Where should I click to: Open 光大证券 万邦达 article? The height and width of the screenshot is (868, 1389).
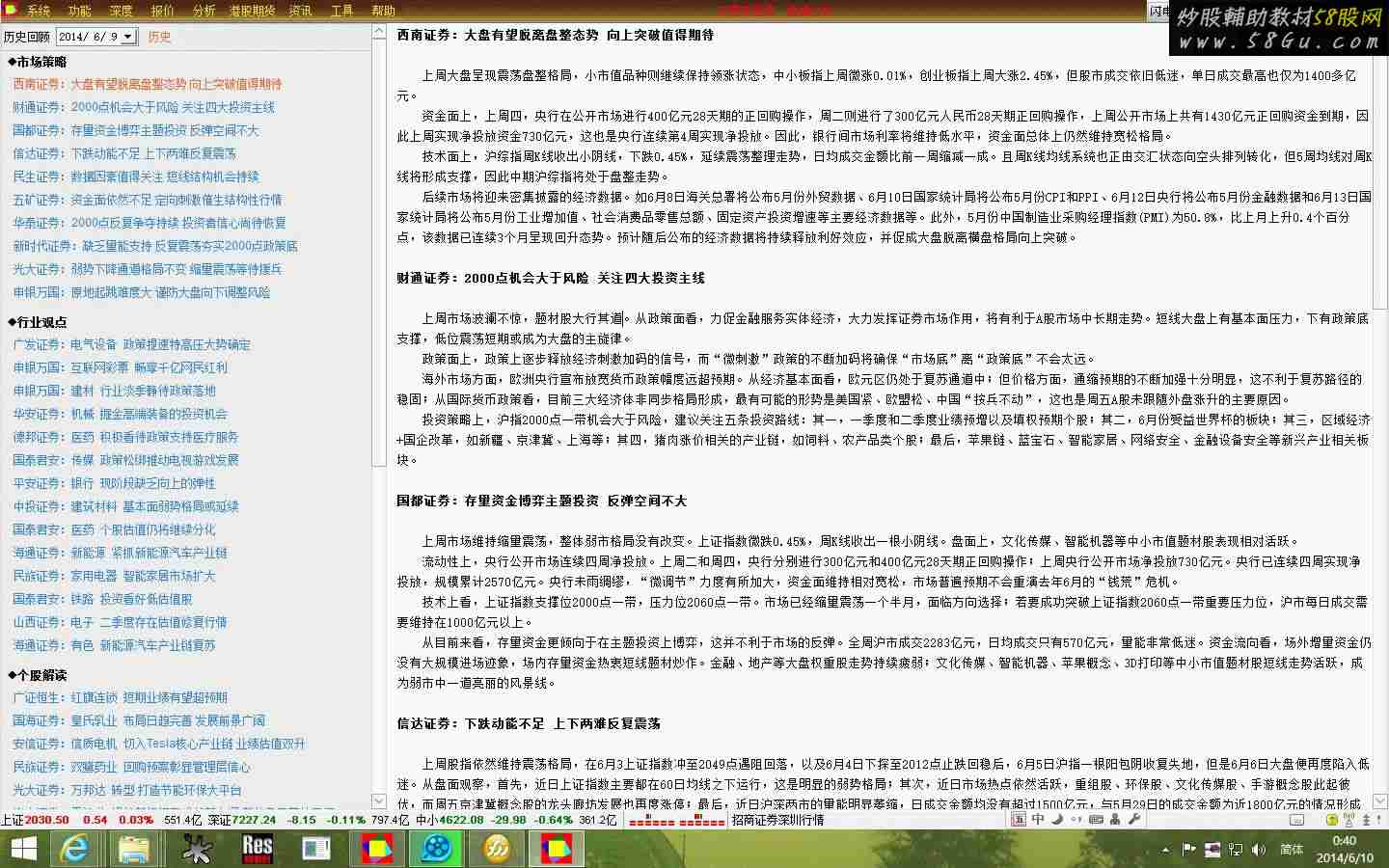point(127,790)
